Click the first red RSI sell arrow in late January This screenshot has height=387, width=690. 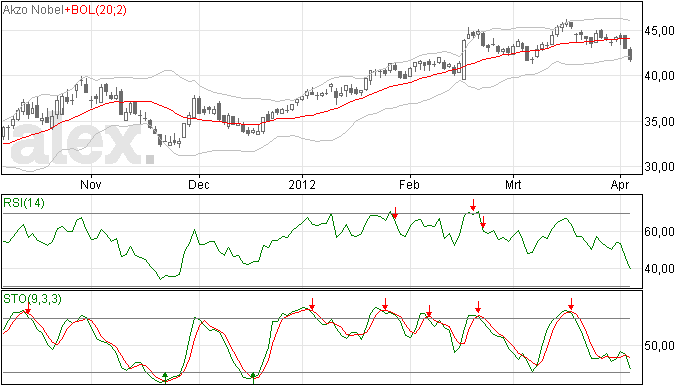(395, 213)
